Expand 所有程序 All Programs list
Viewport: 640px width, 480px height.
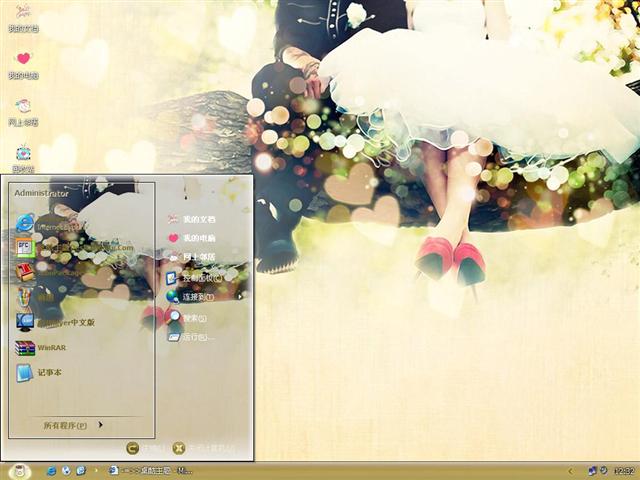click(73, 425)
